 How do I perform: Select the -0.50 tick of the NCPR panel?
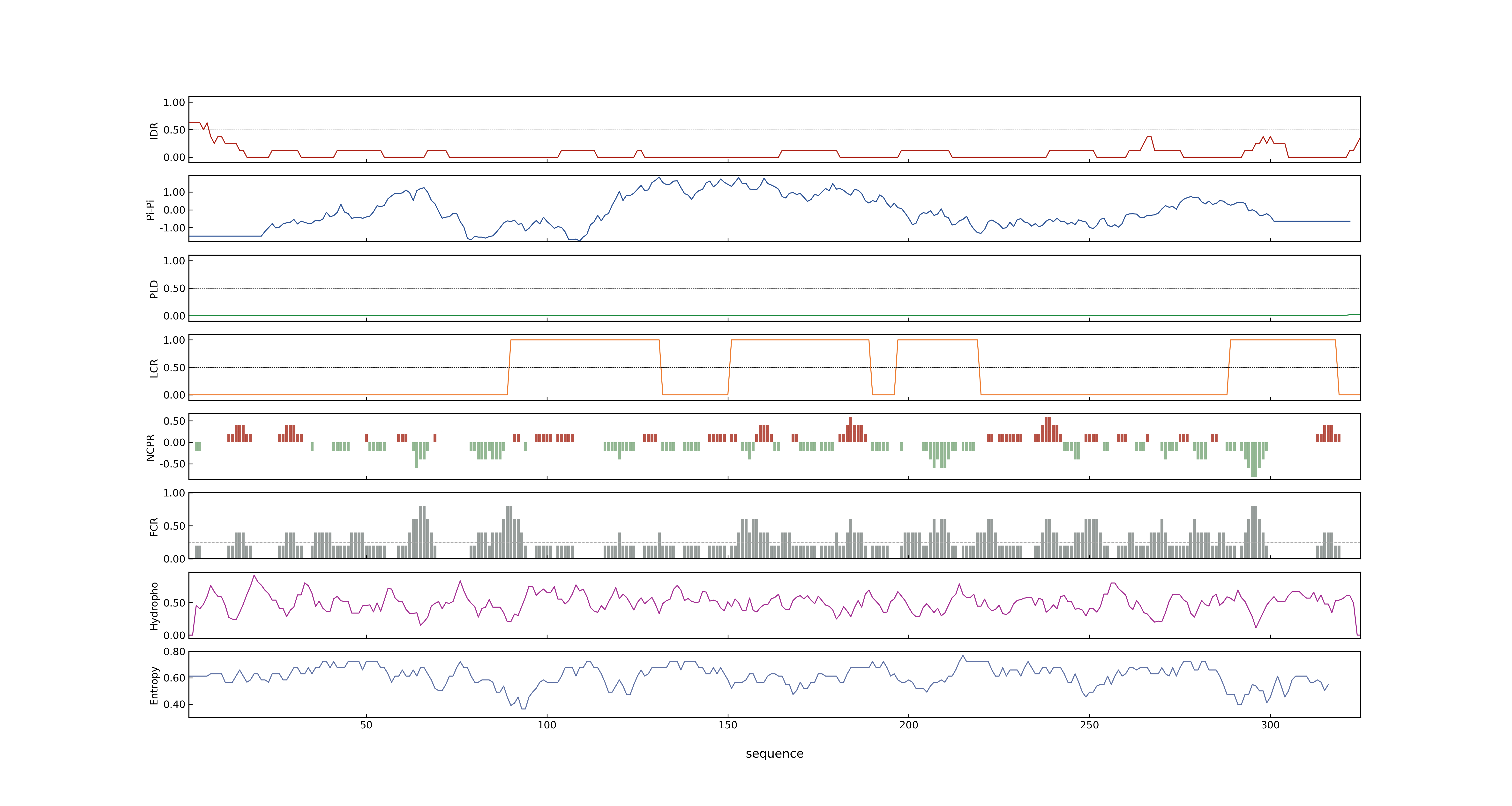pos(172,464)
